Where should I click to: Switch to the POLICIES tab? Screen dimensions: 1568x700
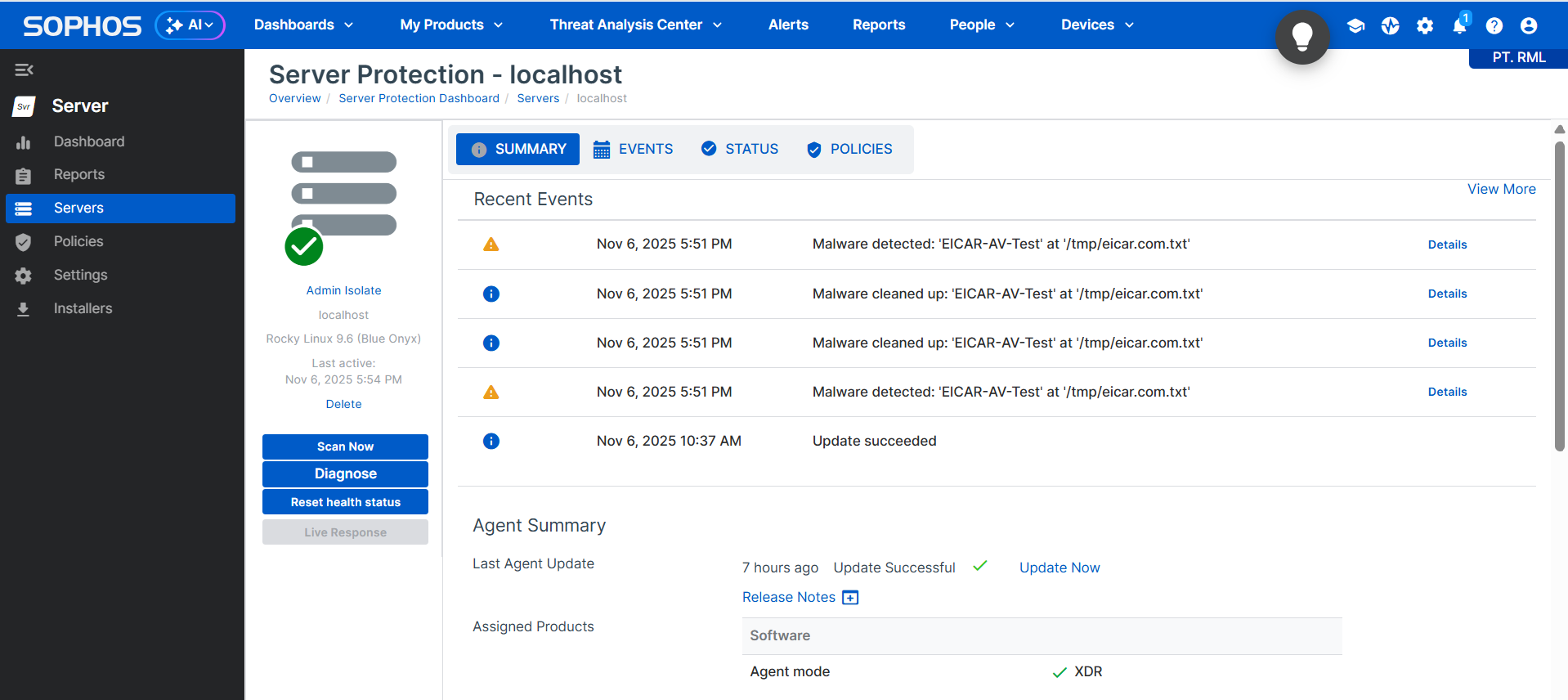click(x=849, y=149)
